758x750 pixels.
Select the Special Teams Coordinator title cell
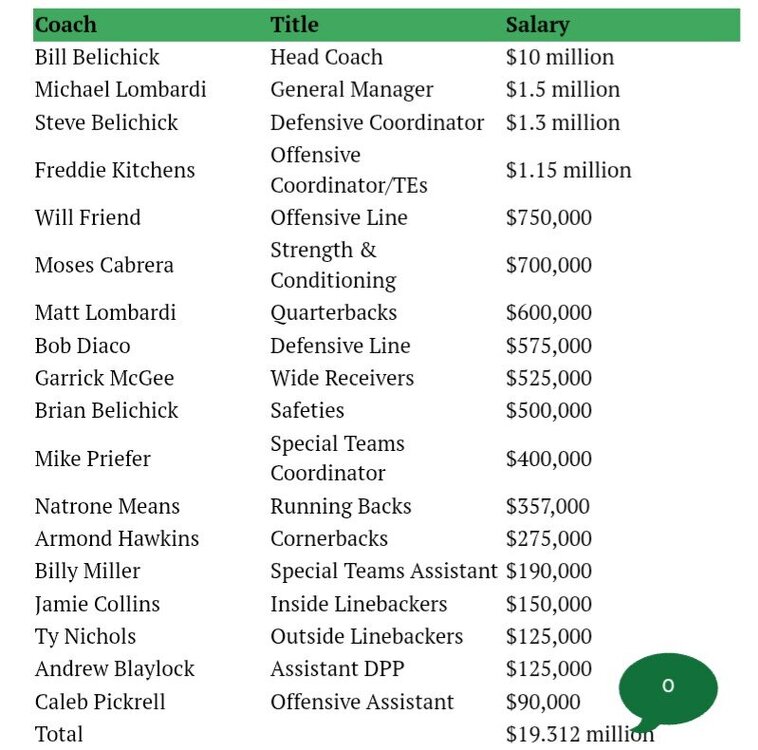[x=337, y=458]
